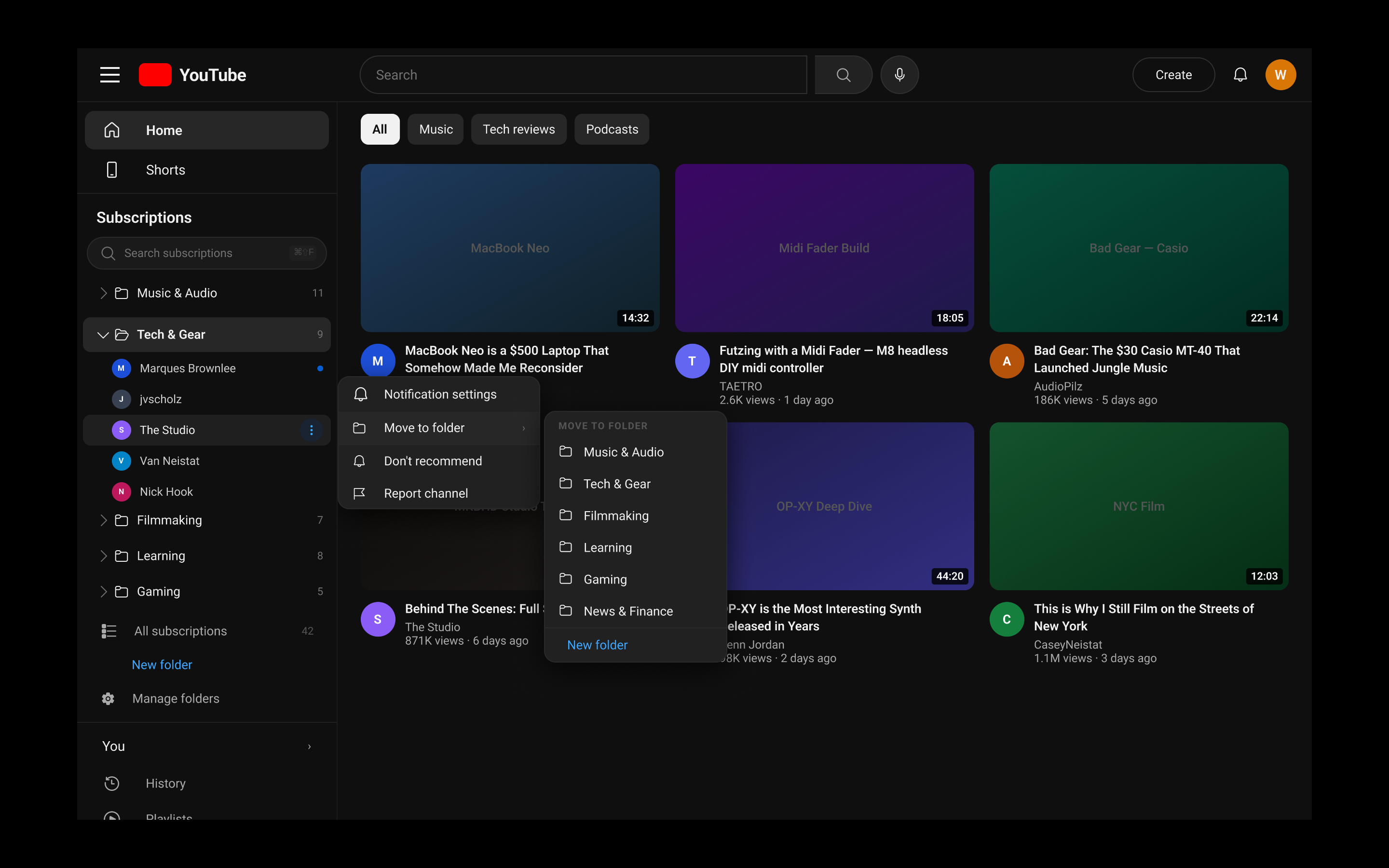Open the Move to folder submenu arrow

(x=523, y=428)
